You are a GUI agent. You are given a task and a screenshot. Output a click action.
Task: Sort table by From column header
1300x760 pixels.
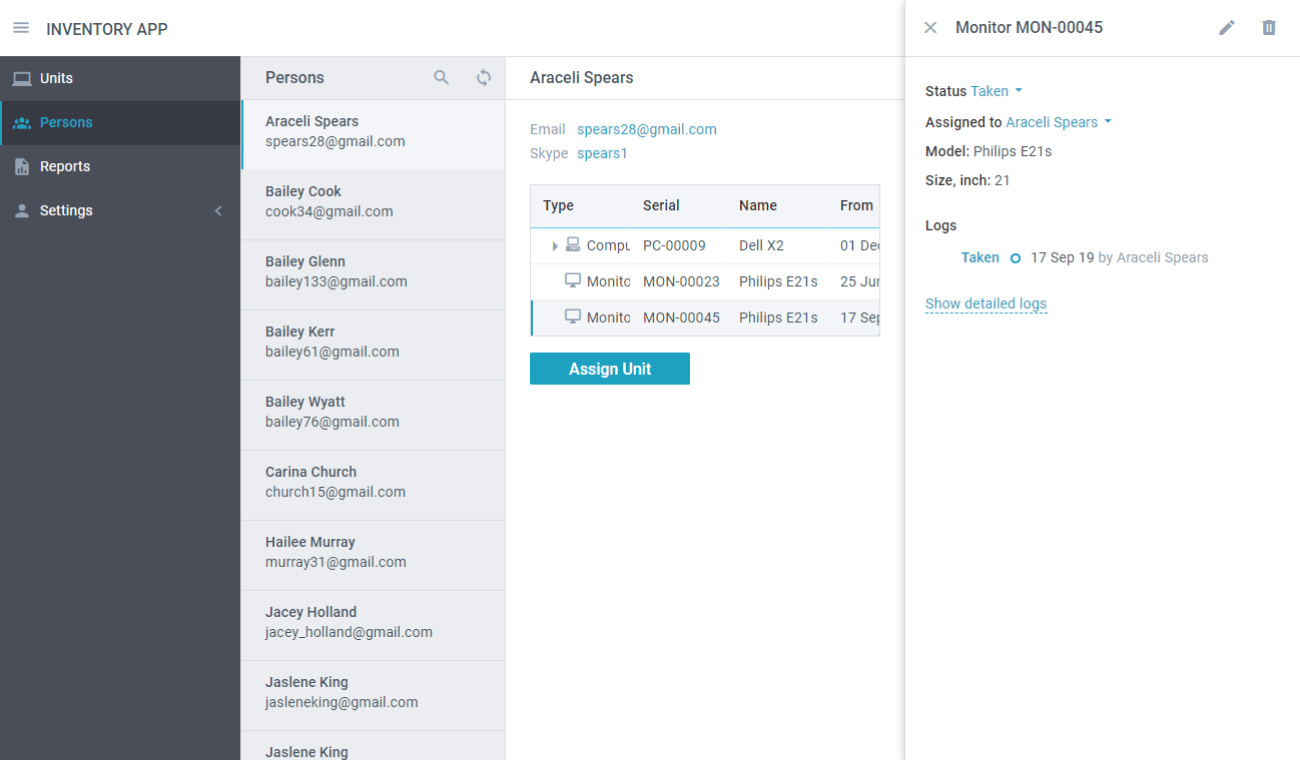pos(856,205)
